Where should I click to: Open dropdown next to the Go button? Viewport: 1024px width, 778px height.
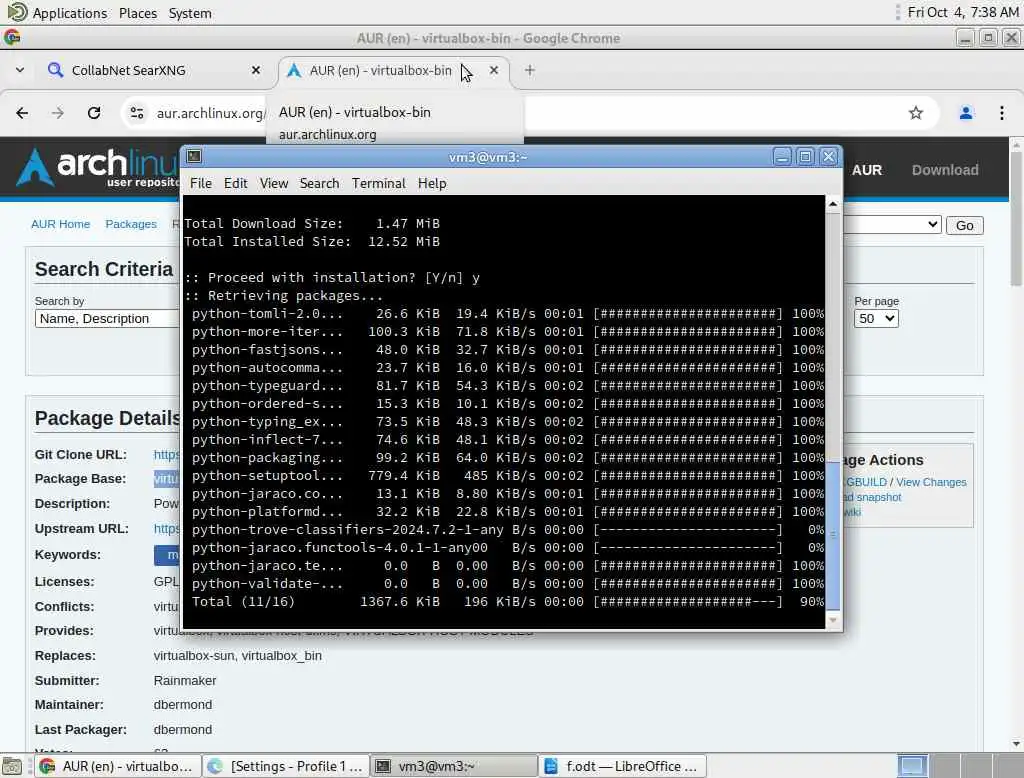(x=893, y=225)
